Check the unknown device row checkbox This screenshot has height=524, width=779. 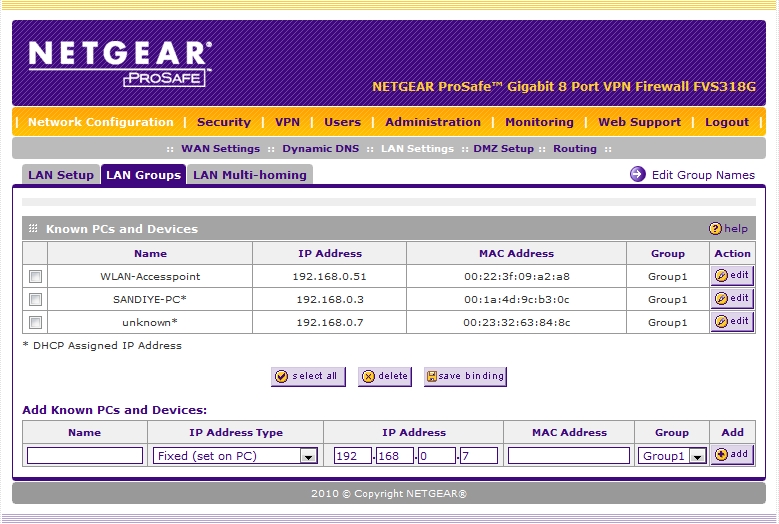[x=35, y=322]
